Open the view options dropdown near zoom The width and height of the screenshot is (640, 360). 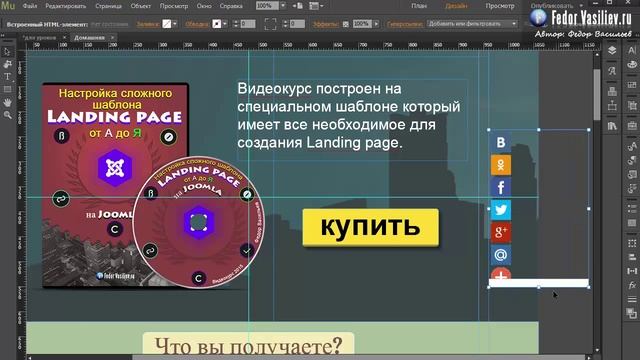pos(316,6)
